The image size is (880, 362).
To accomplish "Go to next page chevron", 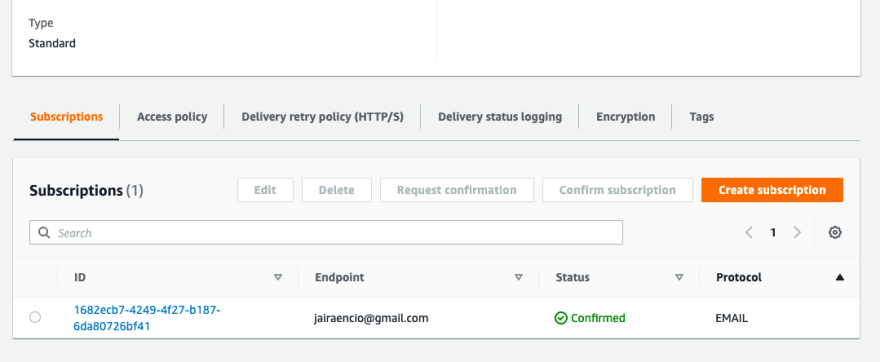I will (797, 232).
